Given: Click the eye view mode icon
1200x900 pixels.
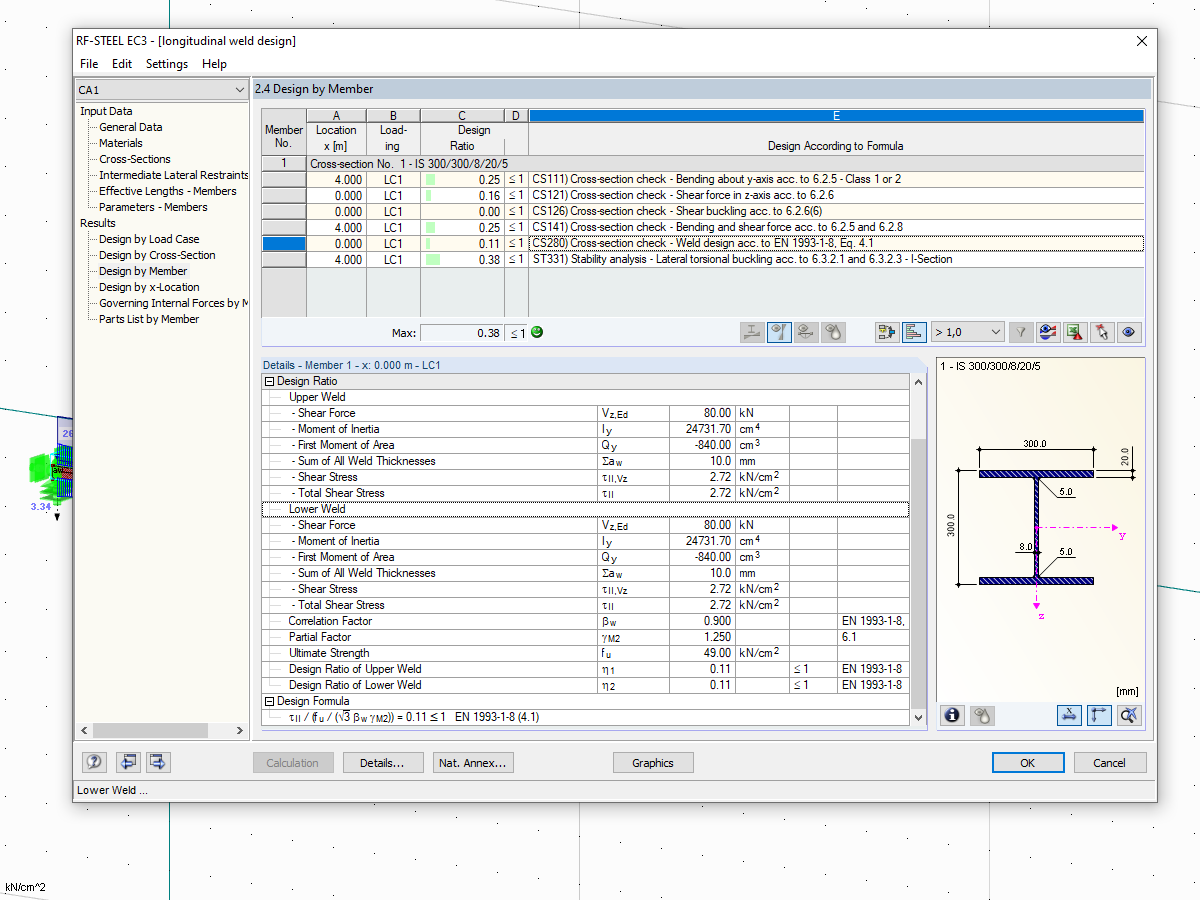Looking at the screenshot, I should pyautogui.click(x=1129, y=333).
